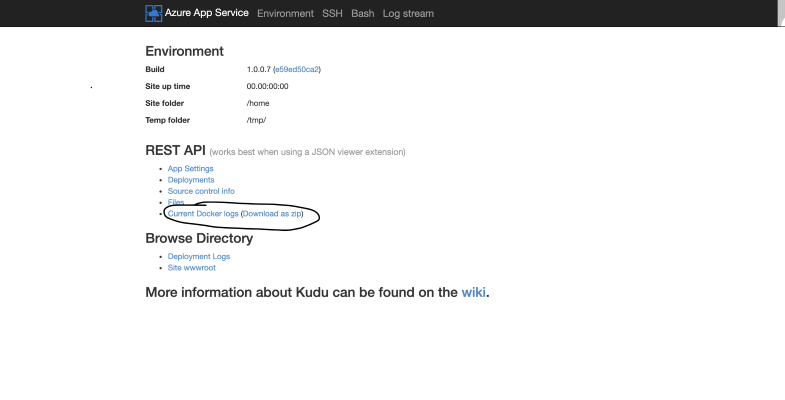Viewport: 785px width, 400px height.
Task: Select the /home site folder value
Action: tap(258, 103)
